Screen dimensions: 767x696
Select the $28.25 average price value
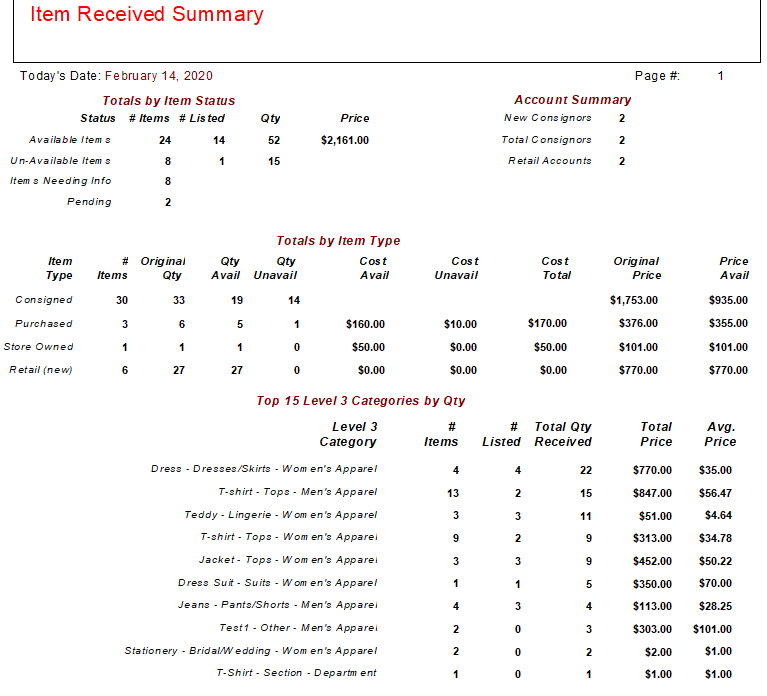pos(715,606)
